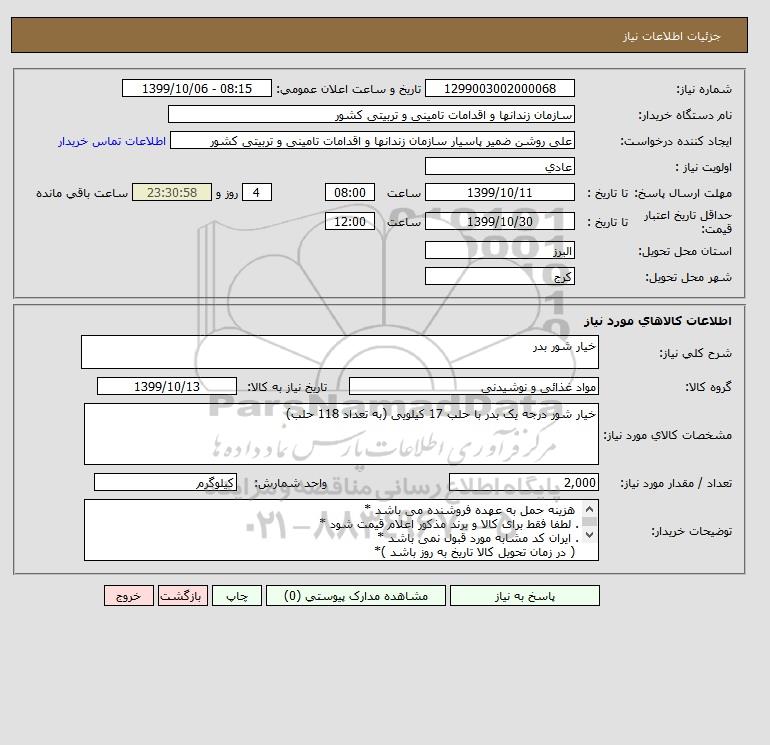Select buyer organization name field
The width and height of the screenshot is (770, 745).
click(371, 114)
